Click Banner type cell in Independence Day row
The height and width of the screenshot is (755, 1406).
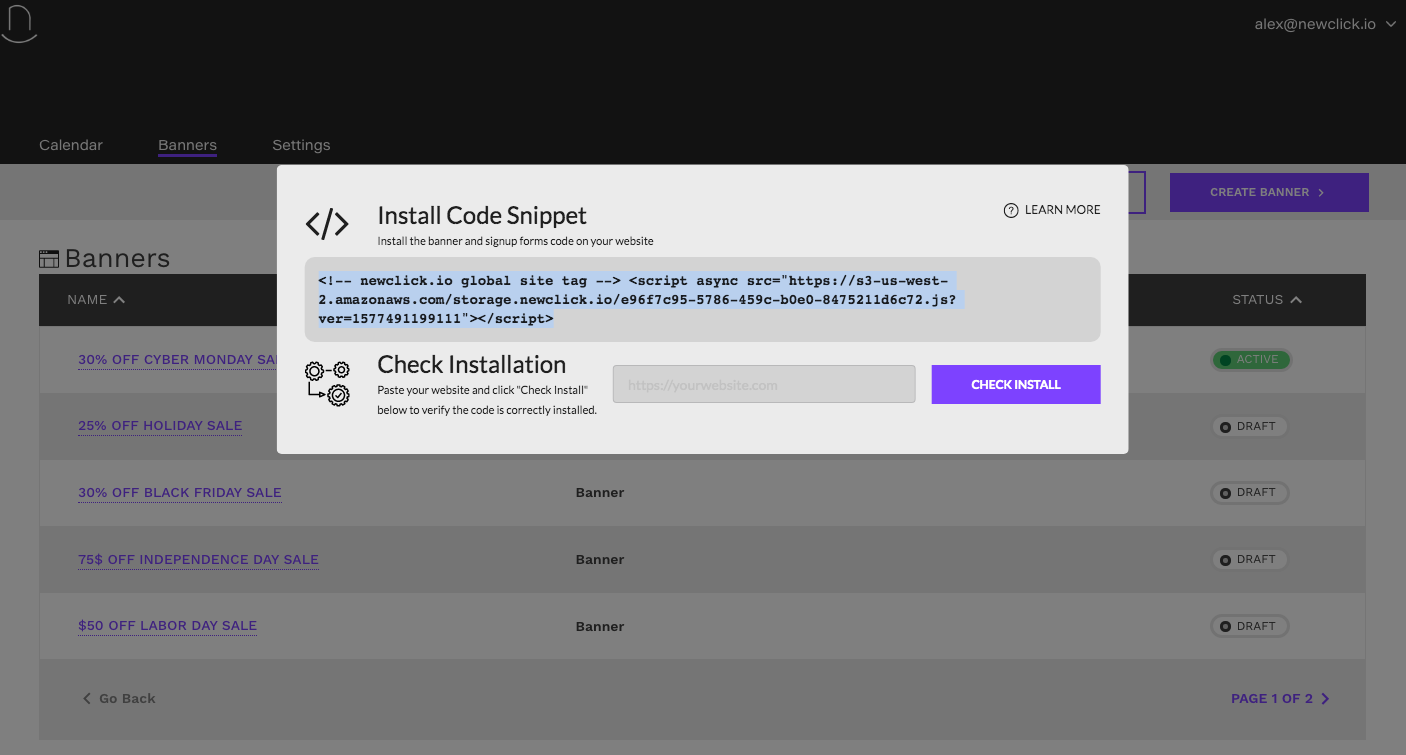click(600, 560)
